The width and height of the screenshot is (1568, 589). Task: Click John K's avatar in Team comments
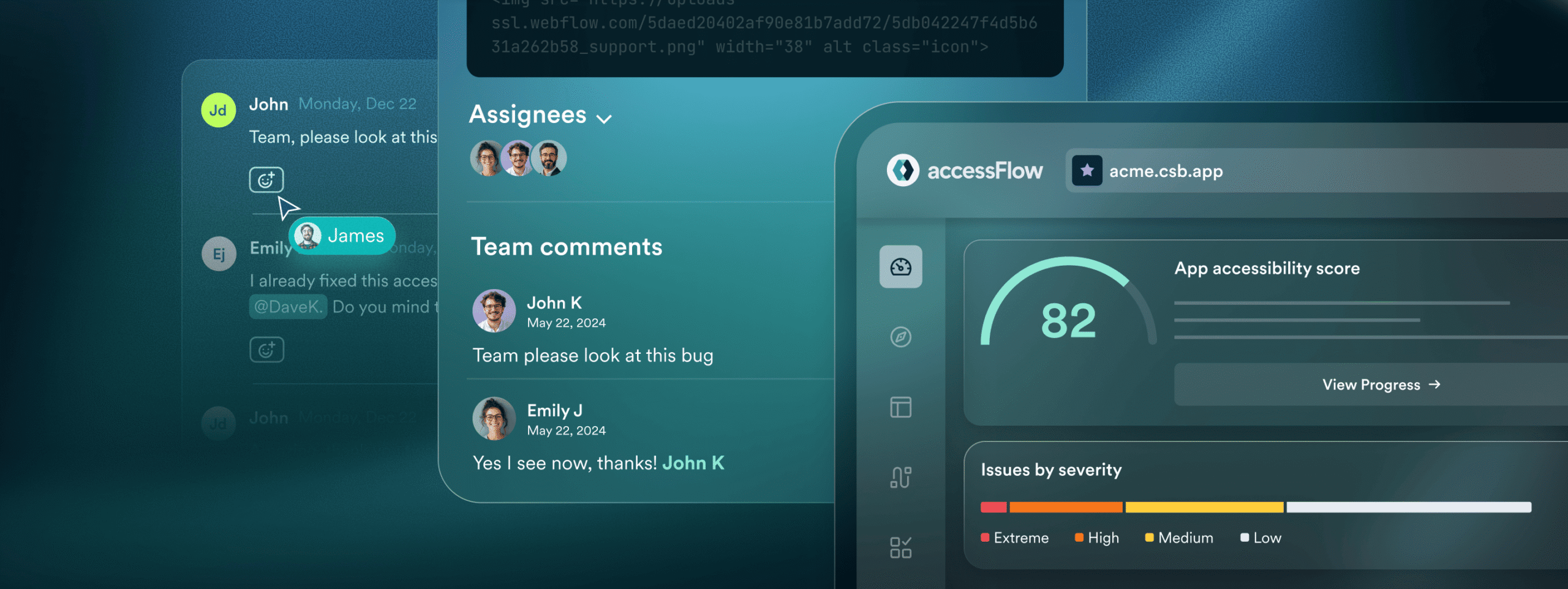[x=494, y=311]
